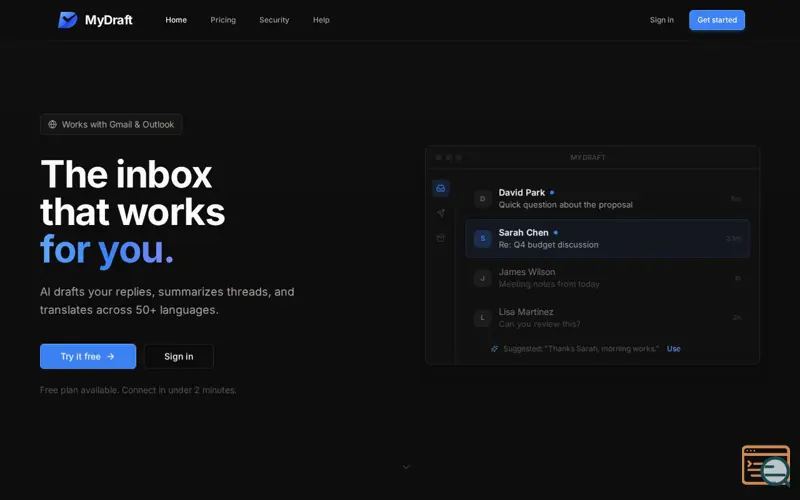Open the Help page
Viewport: 800px width, 500px height.
pos(321,20)
